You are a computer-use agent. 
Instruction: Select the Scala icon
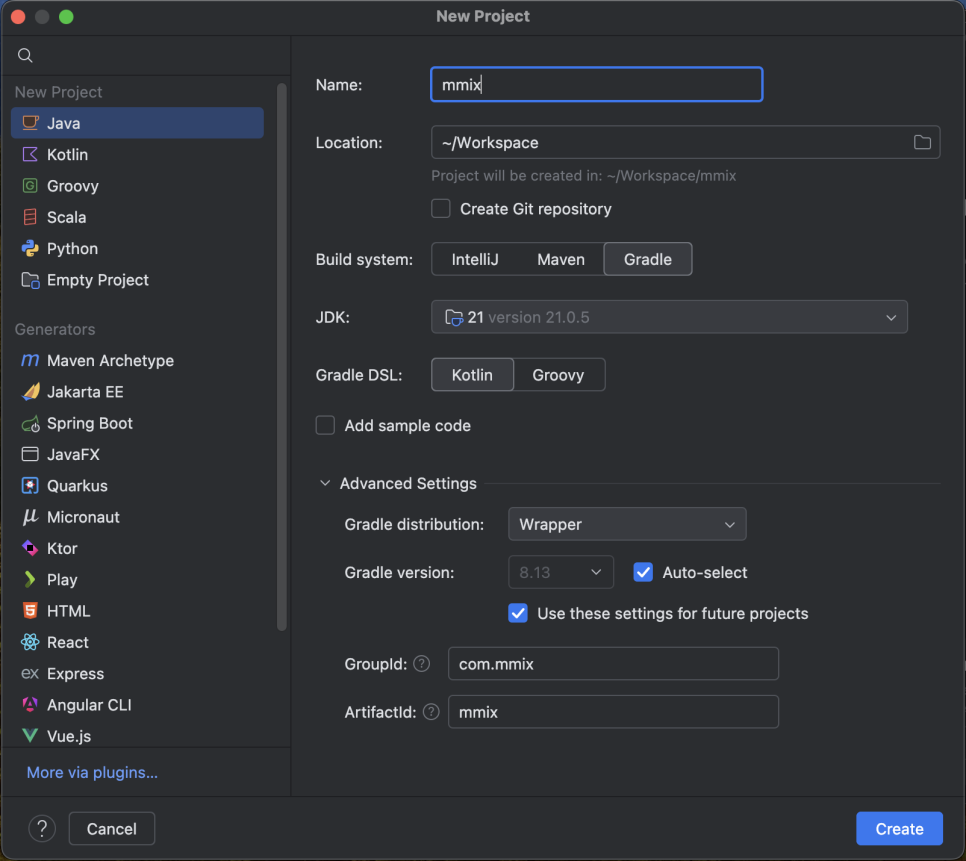[30, 217]
